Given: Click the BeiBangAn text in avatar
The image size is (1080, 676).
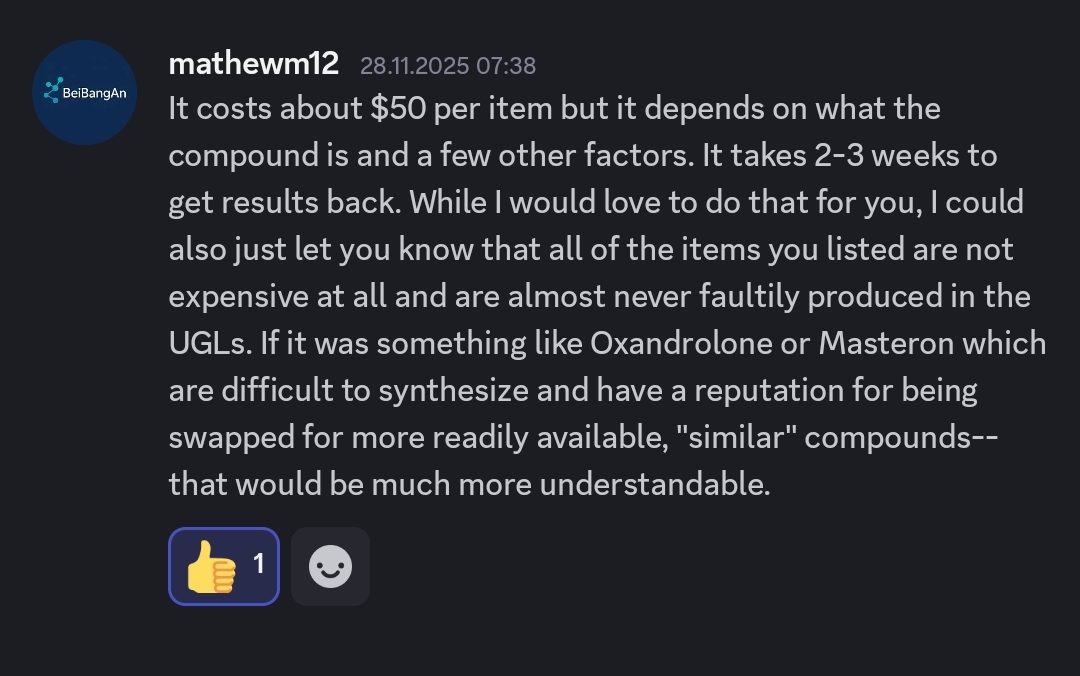Looking at the screenshot, I should 94,92.
